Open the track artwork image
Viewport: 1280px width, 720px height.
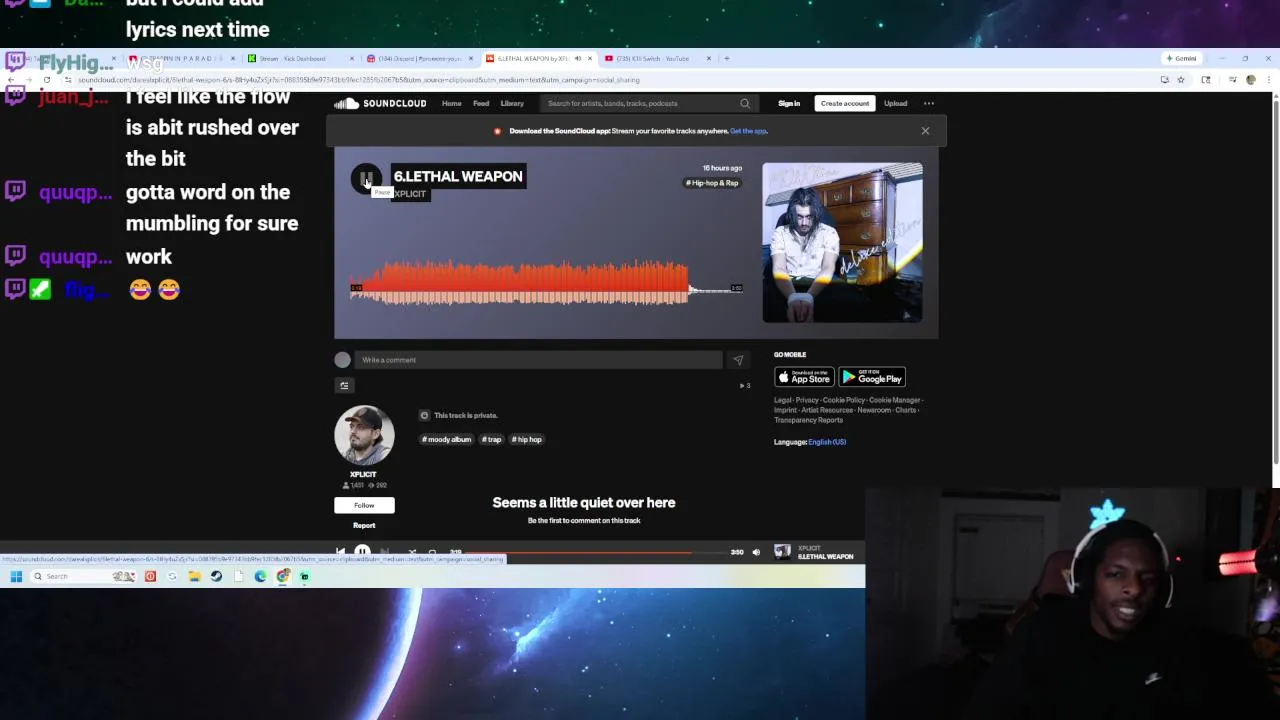pyautogui.click(x=842, y=243)
